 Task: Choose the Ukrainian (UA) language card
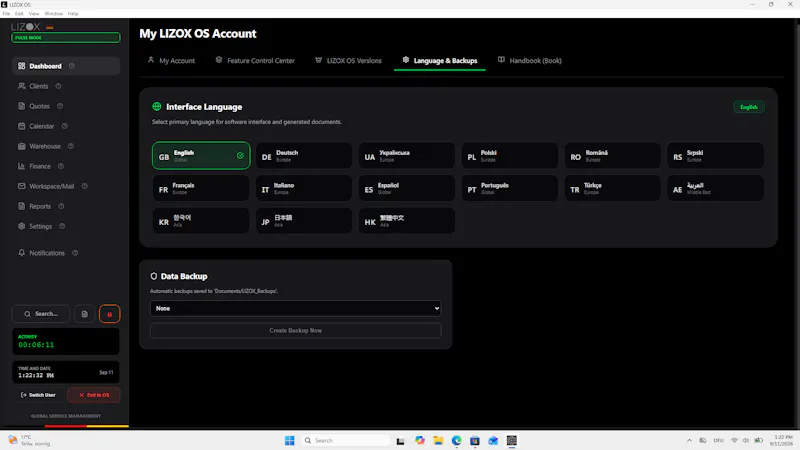[407, 156]
